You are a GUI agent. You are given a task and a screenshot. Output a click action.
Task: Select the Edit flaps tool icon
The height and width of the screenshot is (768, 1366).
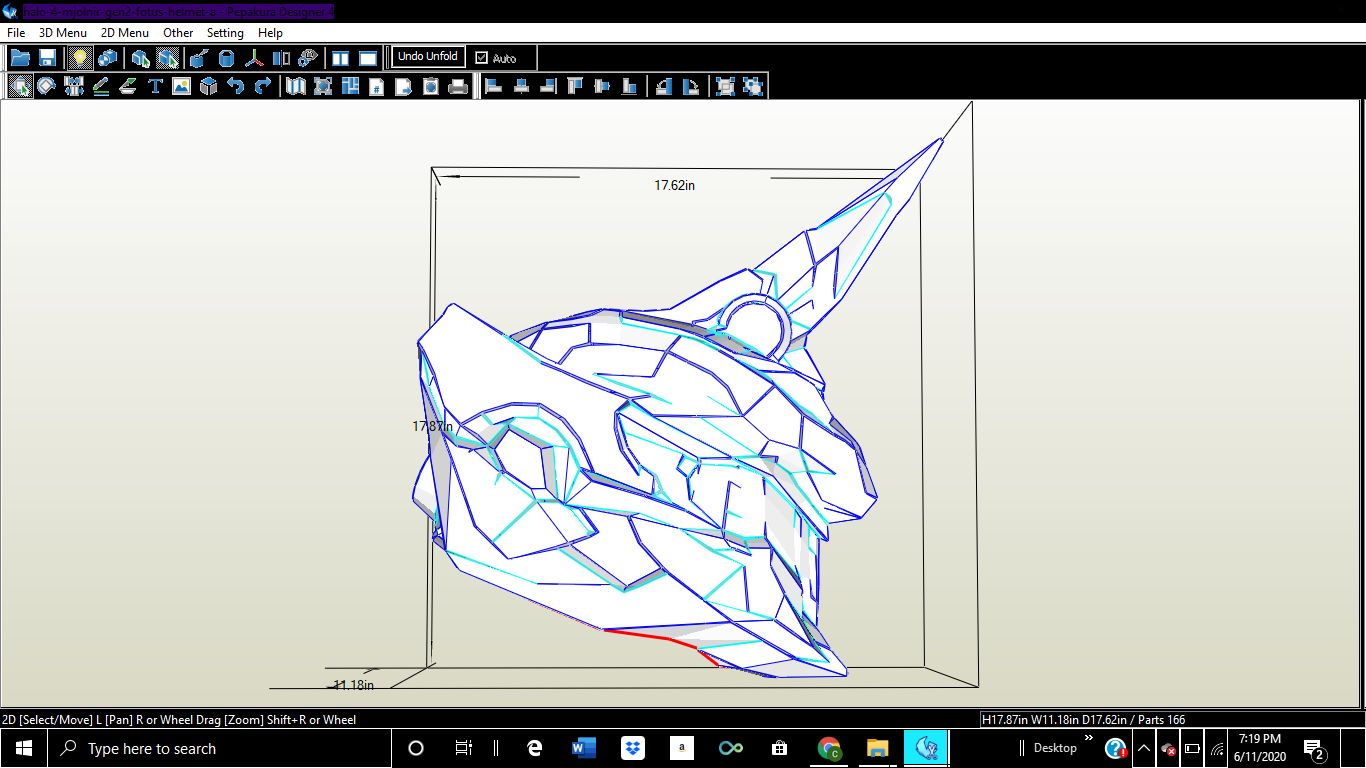(128, 86)
